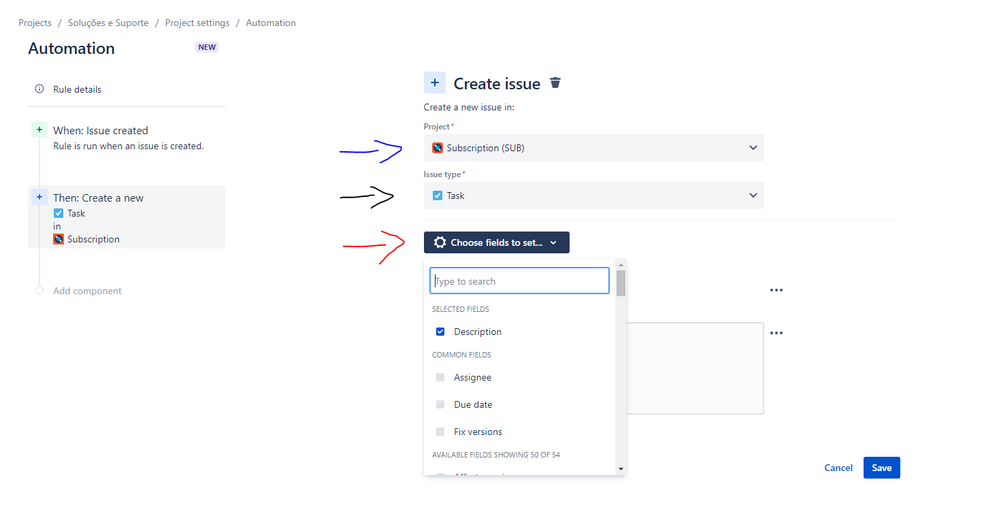999x525 pixels.
Task: Open the upper three-dots menu beside the field
Action: point(776,290)
